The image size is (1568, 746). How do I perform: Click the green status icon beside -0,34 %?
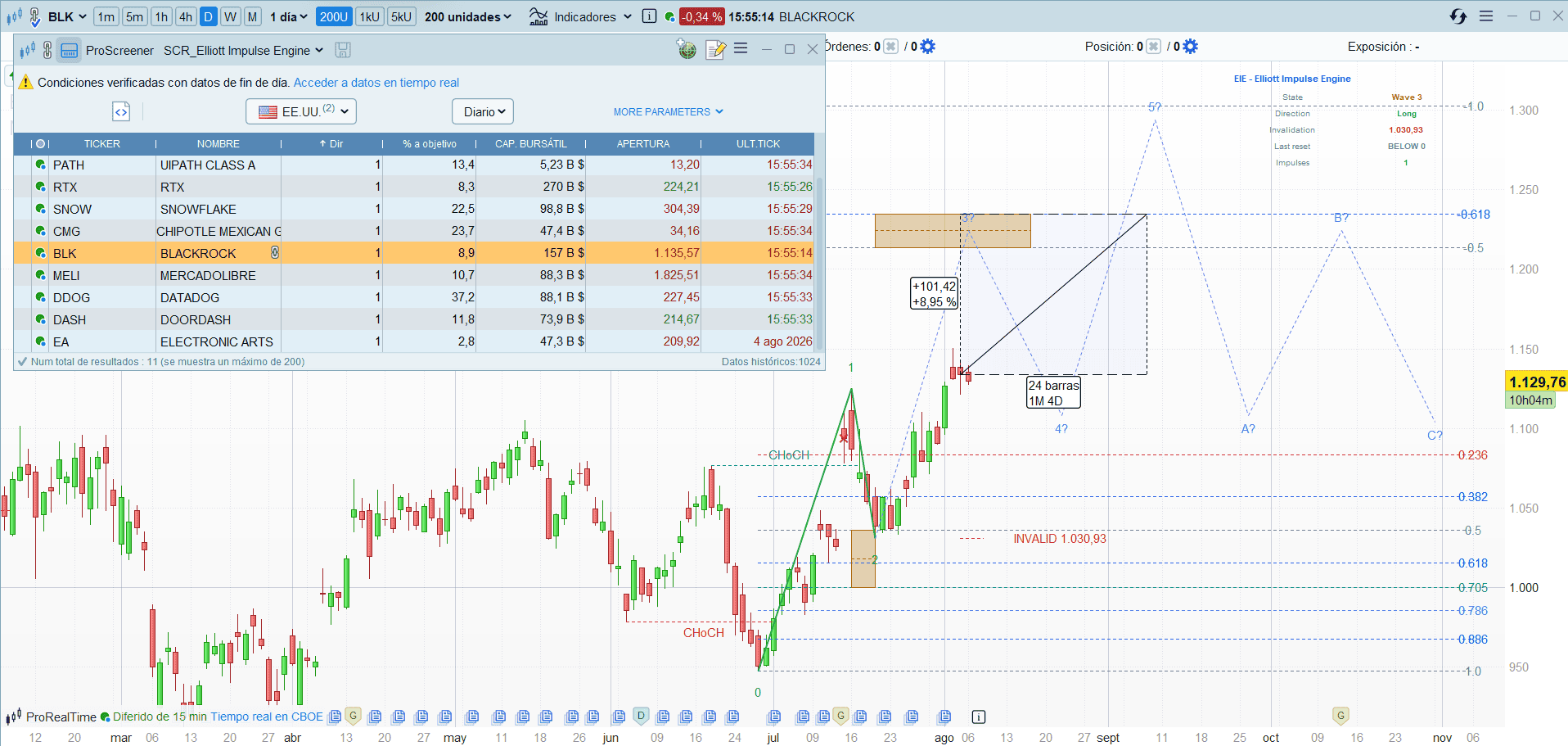pos(669,16)
